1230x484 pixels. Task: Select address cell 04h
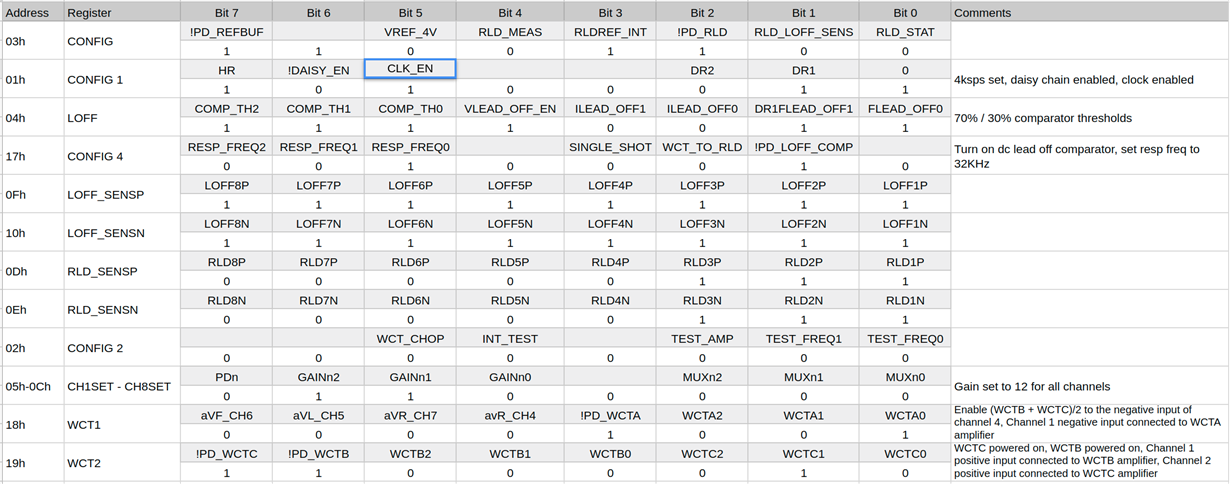click(x=32, y=118)
